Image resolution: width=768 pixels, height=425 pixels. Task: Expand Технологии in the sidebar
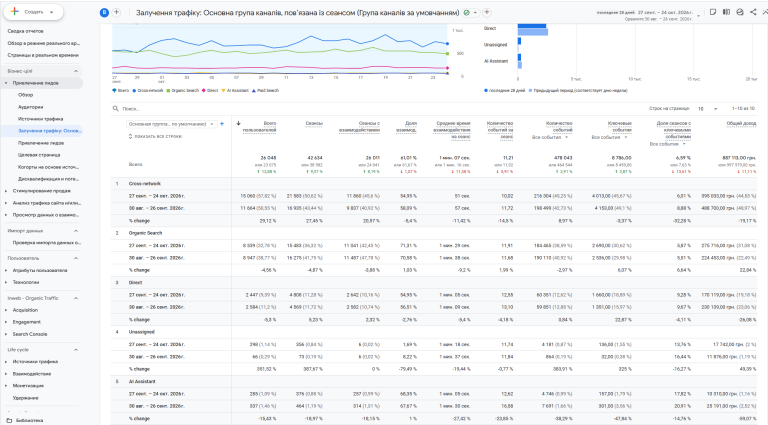coord(6,282)
